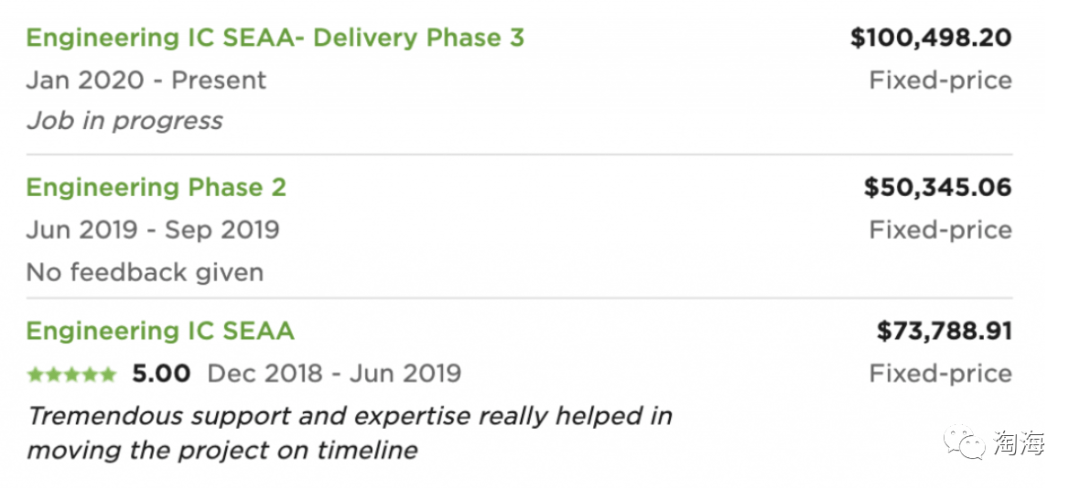Screen dimensions: 1080x491
Task: Select the Jun 2019 - Sep 2019 dates
Action: [153, 230]
